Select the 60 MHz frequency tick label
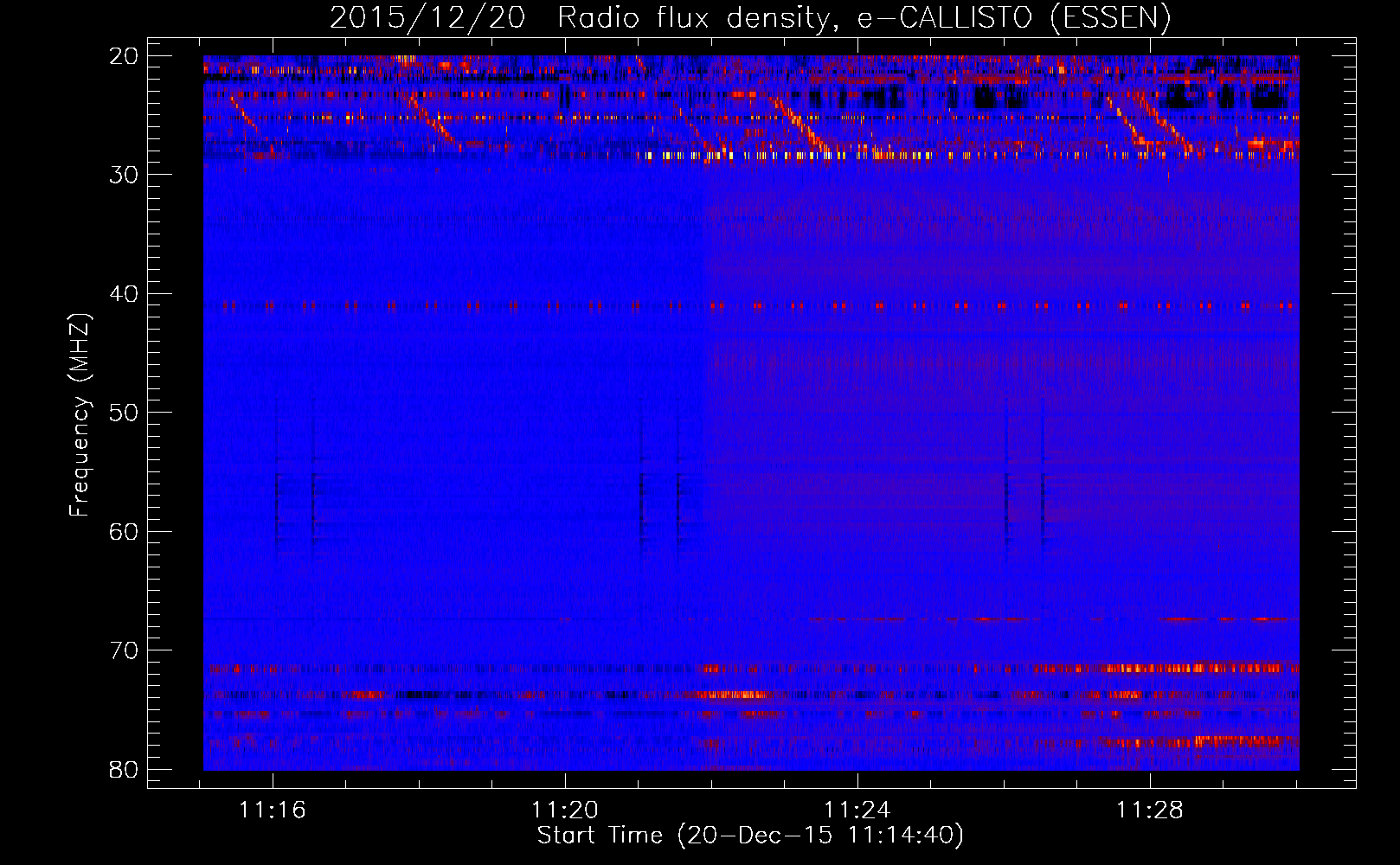Image resolution: width=1400 pixels, height=865 pixels. [x=125, y=531]
